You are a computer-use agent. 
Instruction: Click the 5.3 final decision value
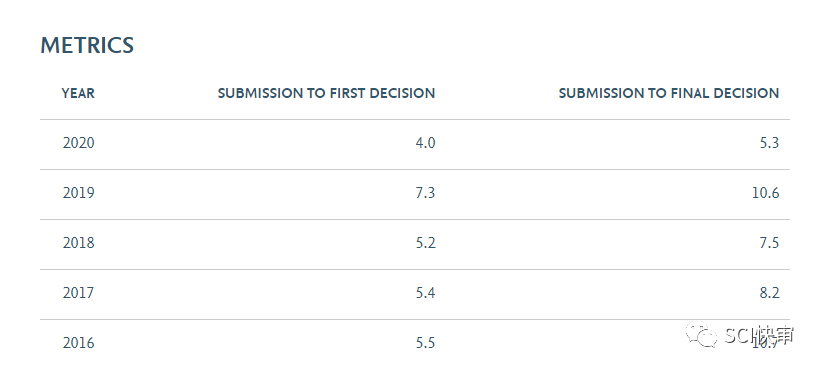tap(769, 143)
